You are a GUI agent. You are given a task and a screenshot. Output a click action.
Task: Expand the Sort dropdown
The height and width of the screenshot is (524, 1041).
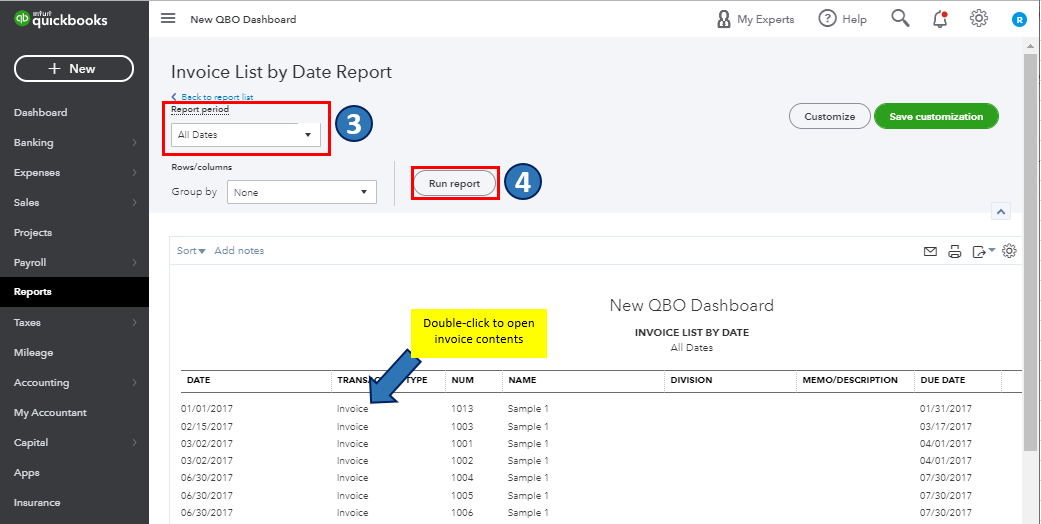click(191, 251)
